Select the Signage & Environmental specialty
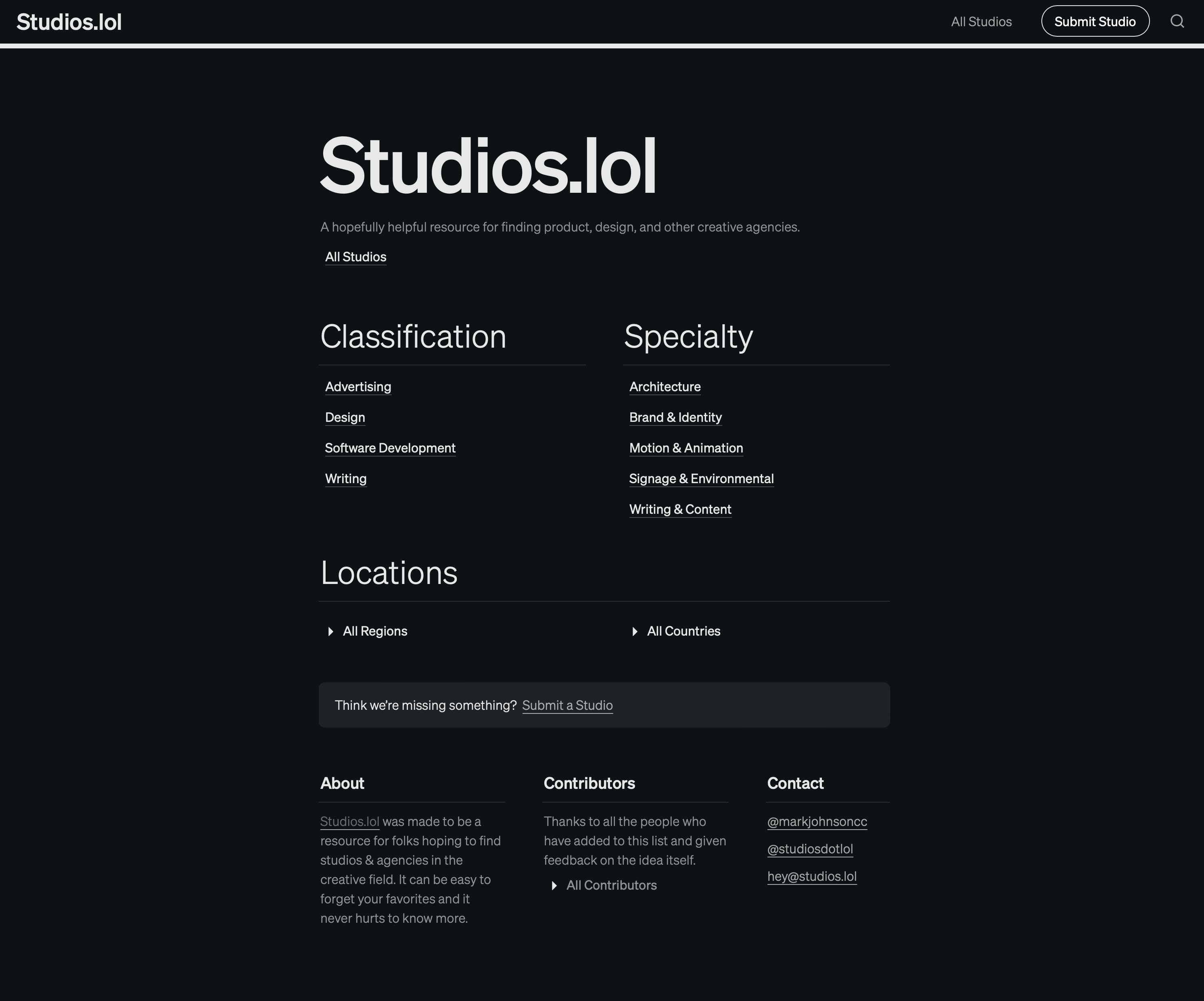The image size is (1204, 1001). [x=701, y=478]
